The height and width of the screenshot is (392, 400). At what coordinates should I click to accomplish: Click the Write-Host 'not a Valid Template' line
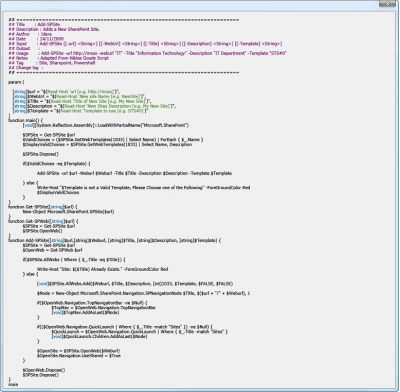point(144,188)
